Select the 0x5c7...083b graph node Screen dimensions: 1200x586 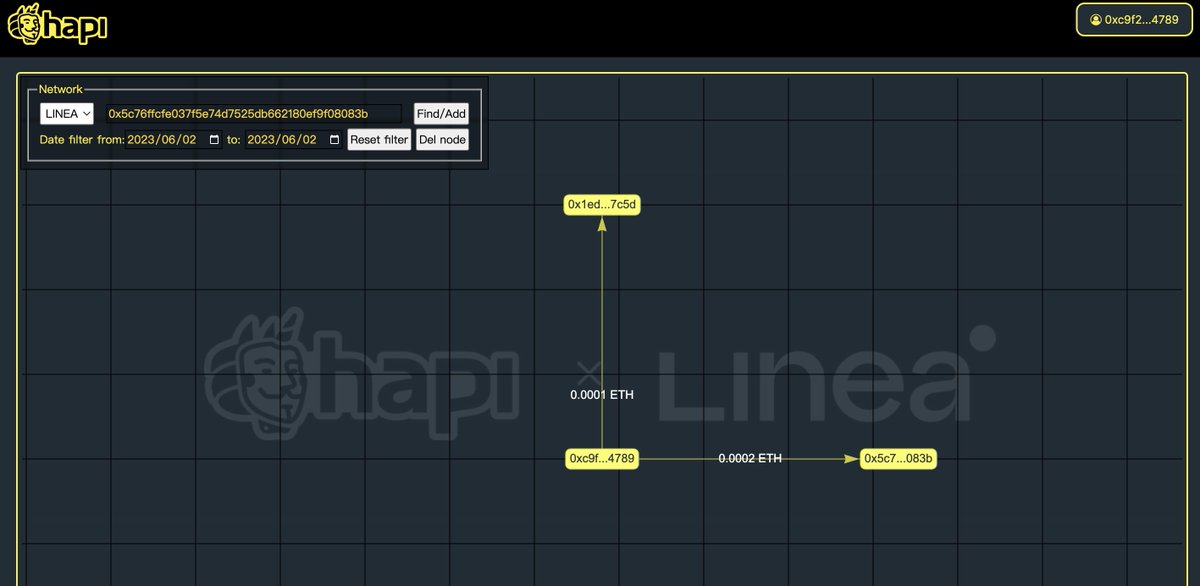pyautogui.click(x=899, y=459)
